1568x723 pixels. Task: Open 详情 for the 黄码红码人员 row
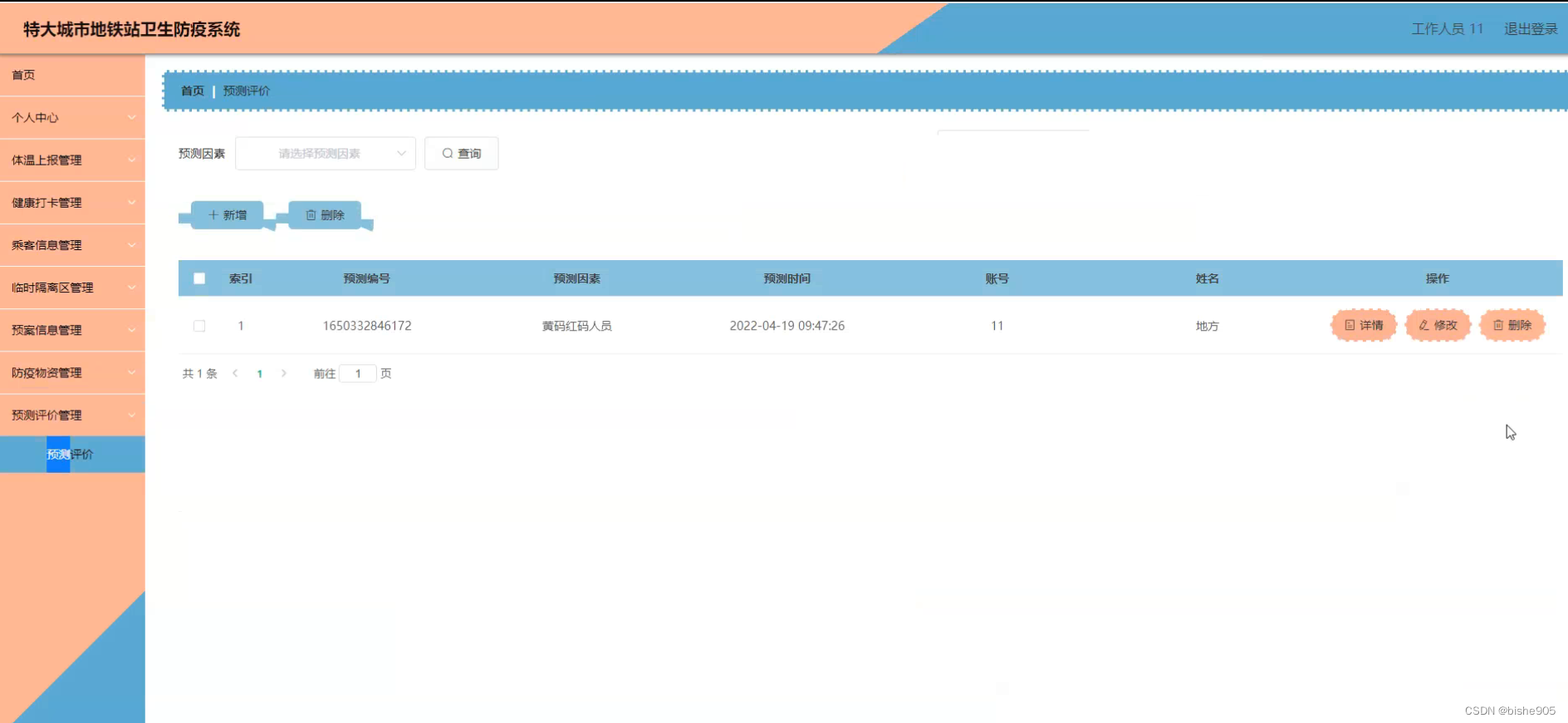coord(1364,325)
